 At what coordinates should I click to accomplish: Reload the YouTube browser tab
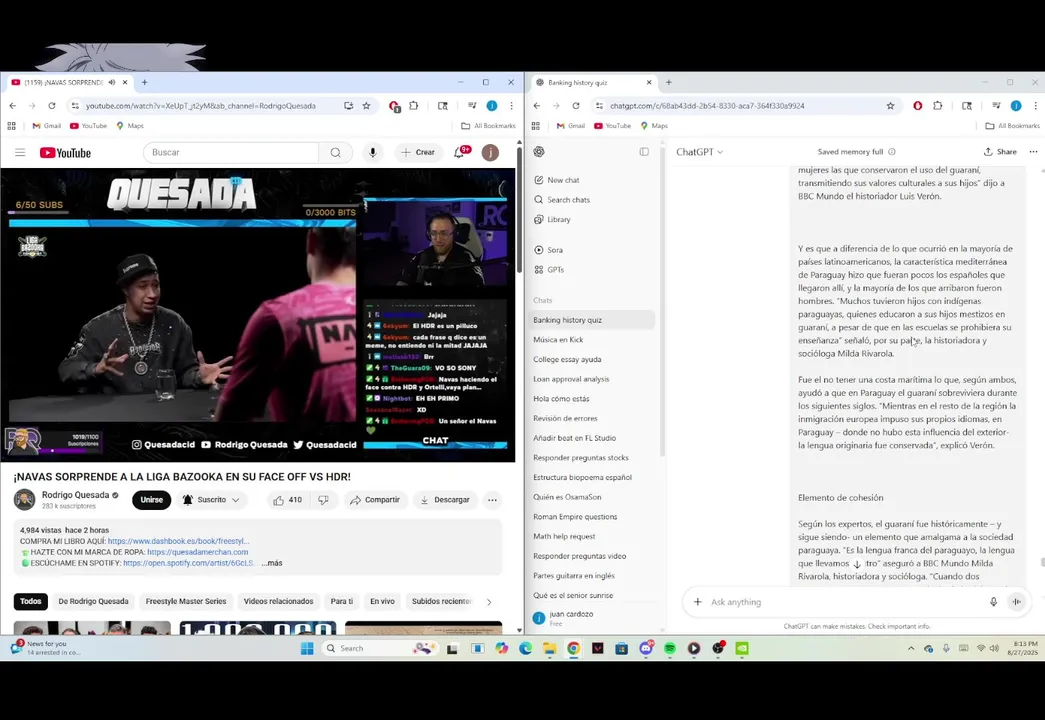click(x=51, y=105)
